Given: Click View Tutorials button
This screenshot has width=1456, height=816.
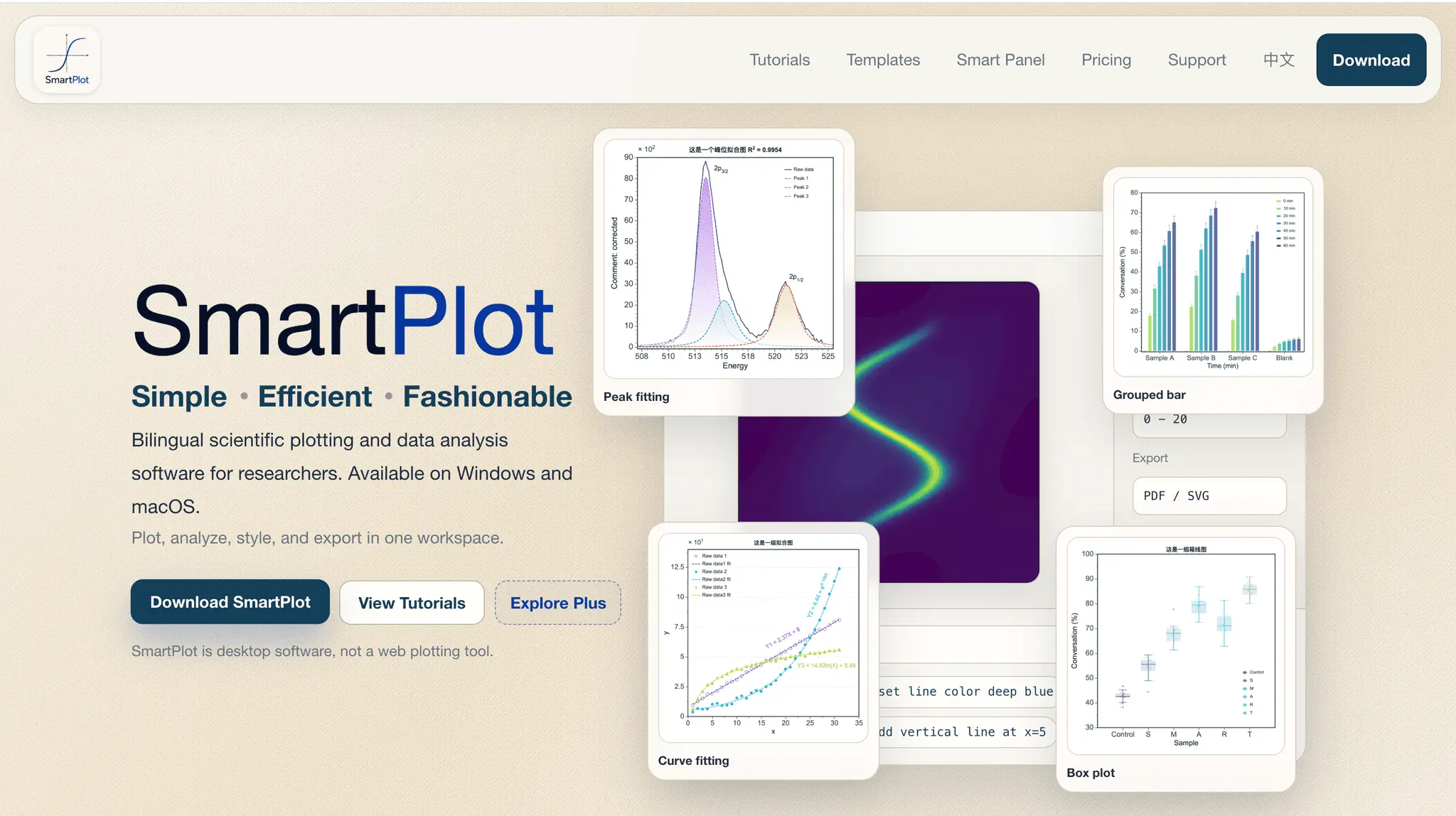Looking at the screenshot, I should click(x=412, y=603).
